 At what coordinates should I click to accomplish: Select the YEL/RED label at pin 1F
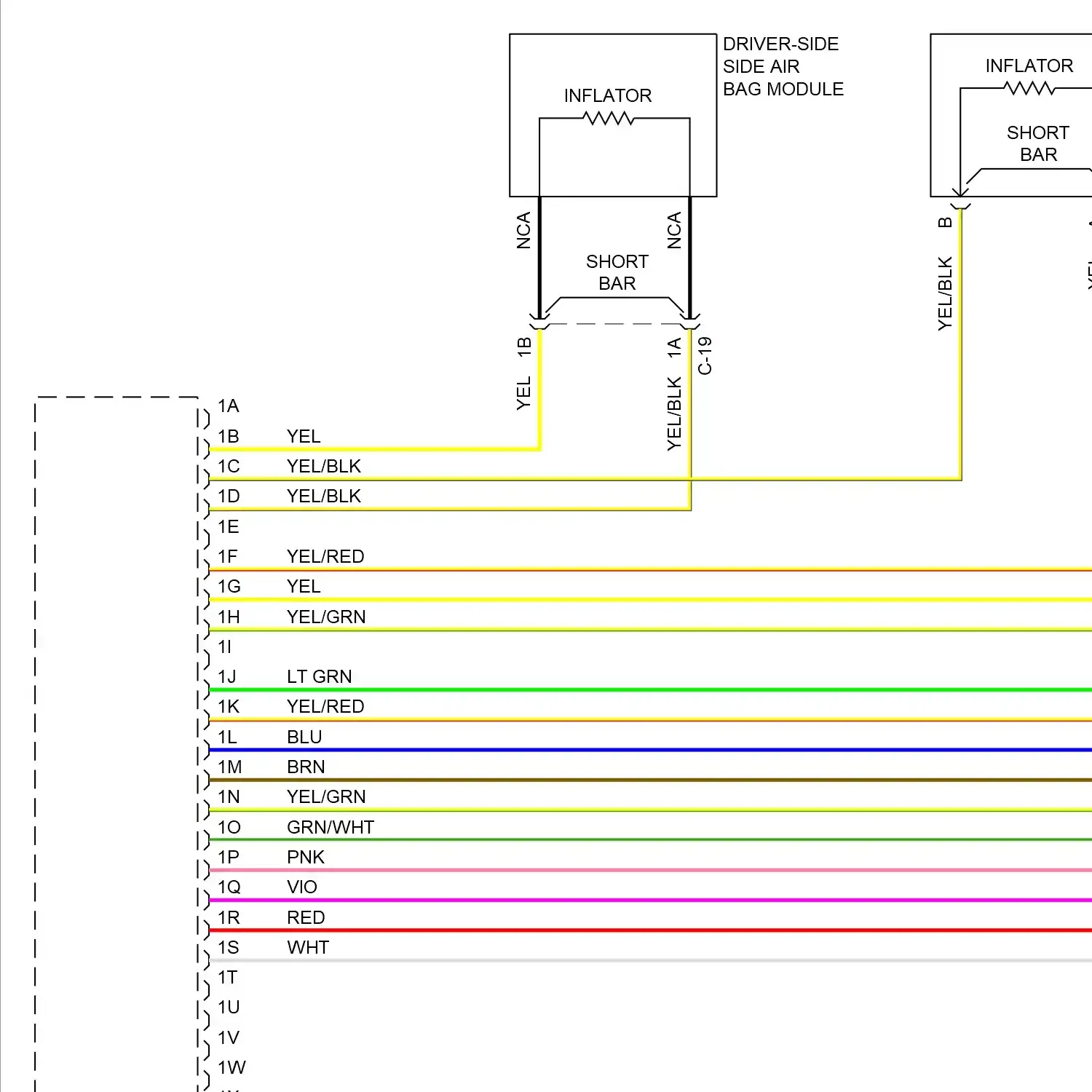coord(325,556)
